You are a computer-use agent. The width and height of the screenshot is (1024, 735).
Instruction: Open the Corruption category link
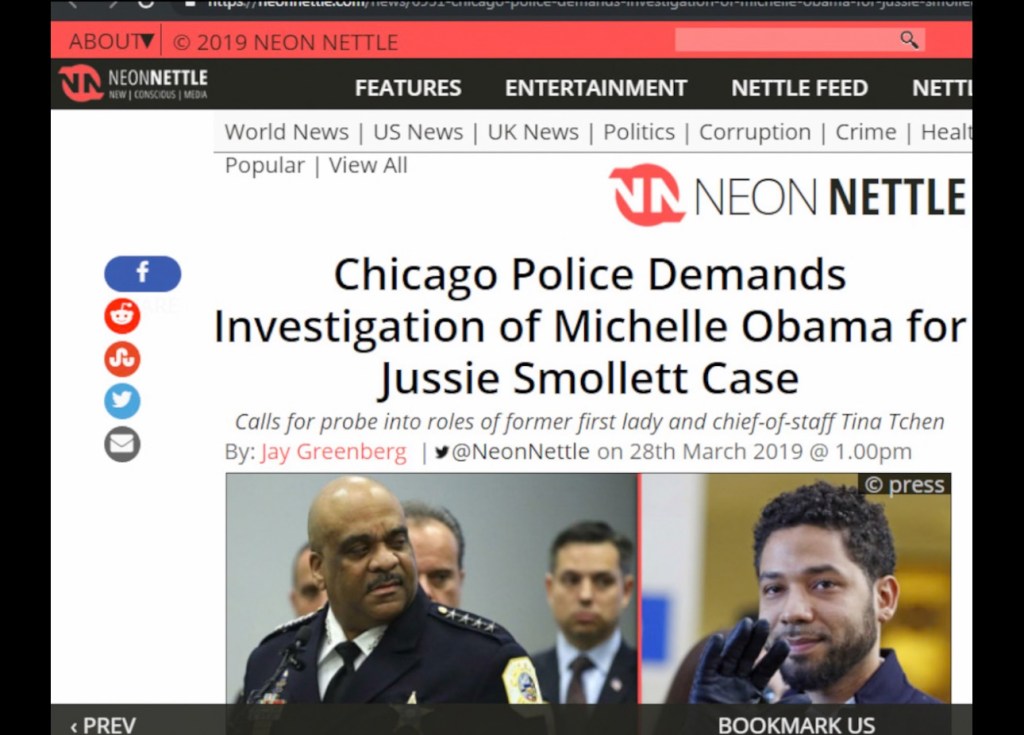(755, 132)
